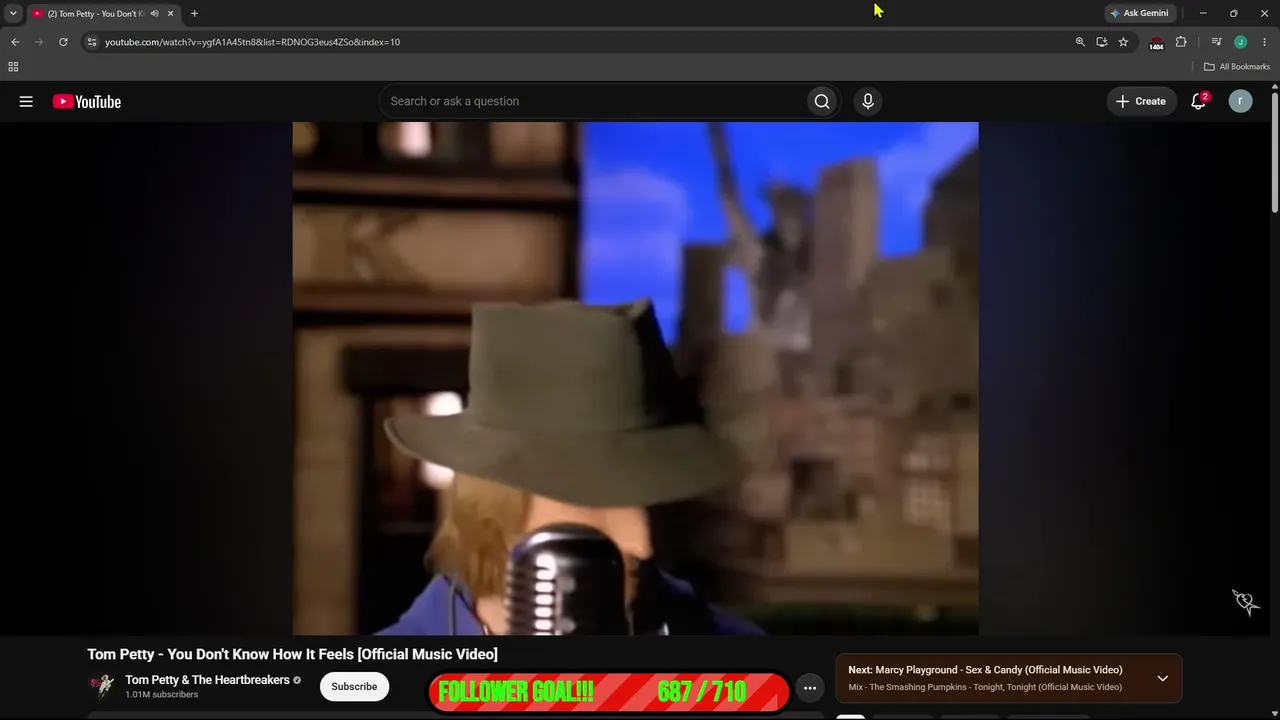The height and width of the screenshot is (720, 1280).
Task: Open the red extension showing 1404
Action: (1157, 43)
